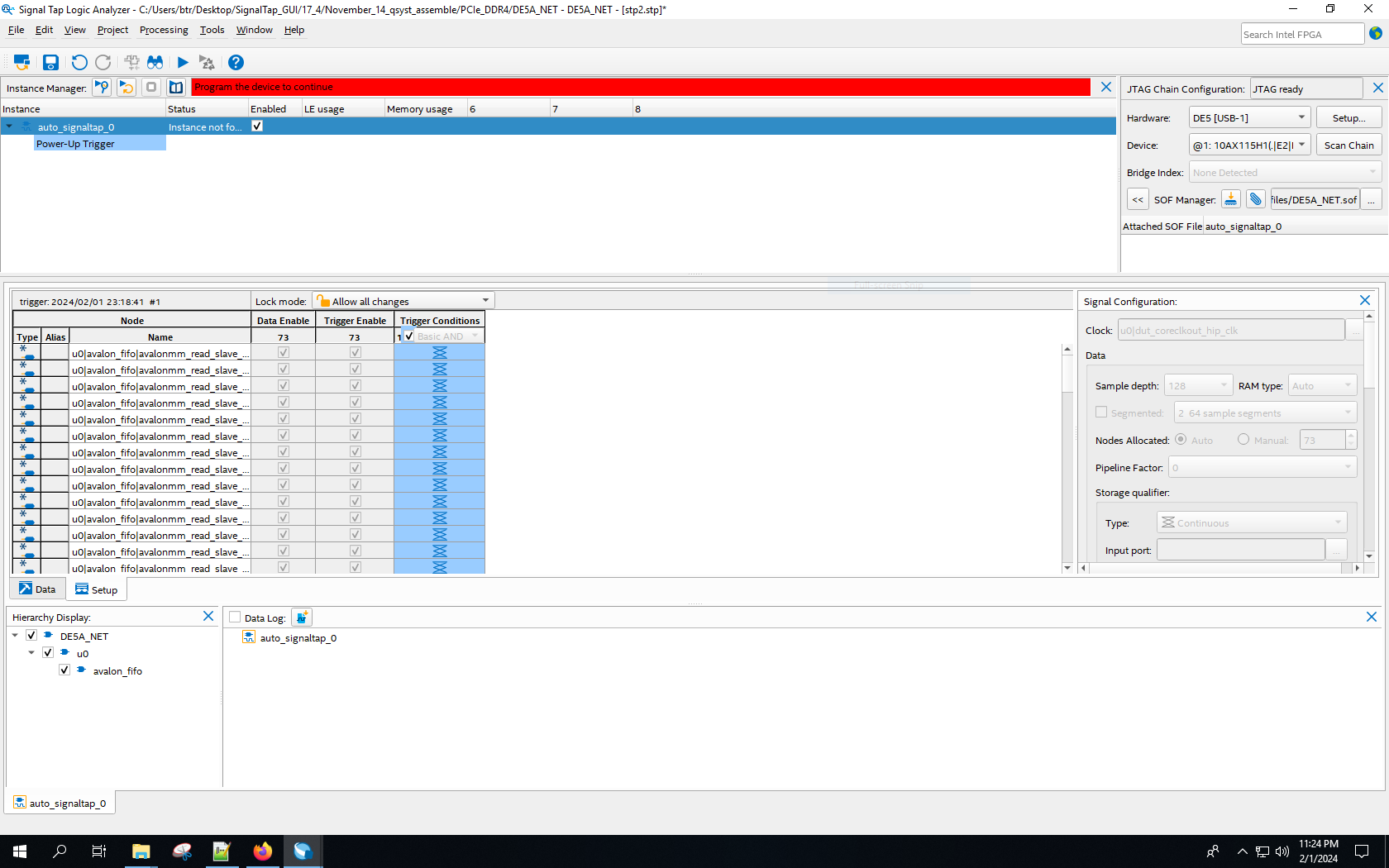Click the Read Data icon
This screenshot has height=868, width=1389.
click(x=176, y=88)
